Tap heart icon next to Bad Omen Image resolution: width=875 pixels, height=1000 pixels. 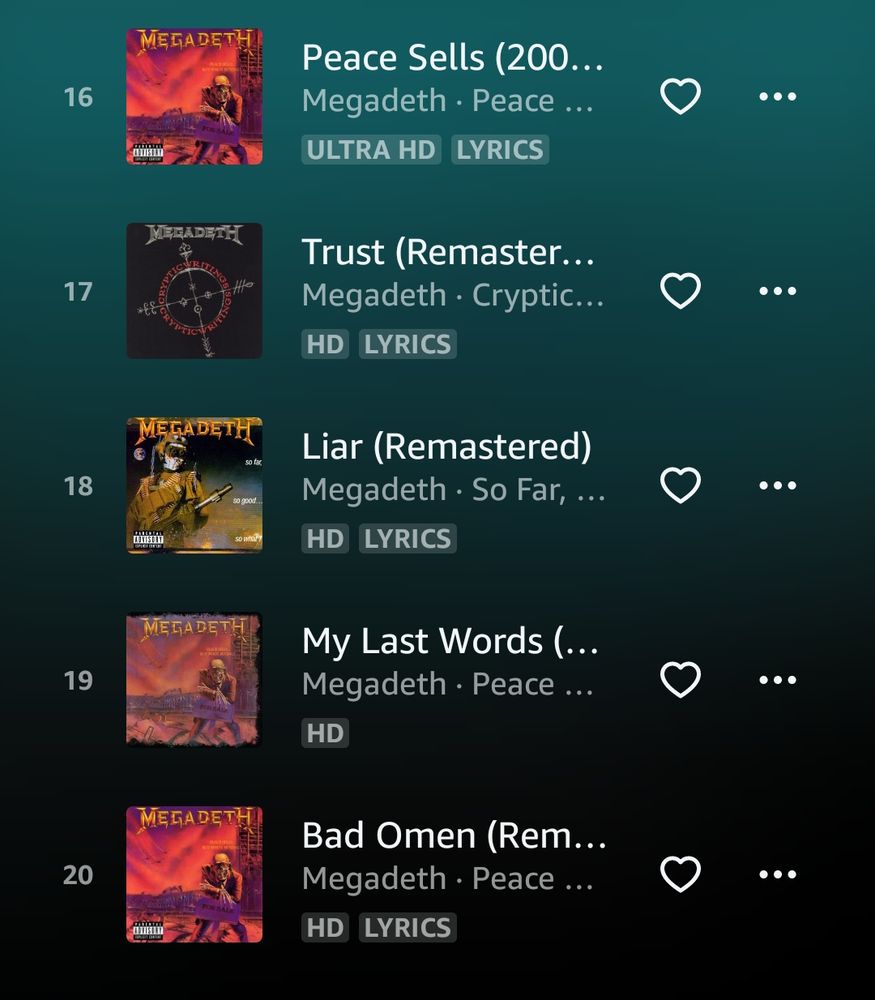click(x=680, y=874)
